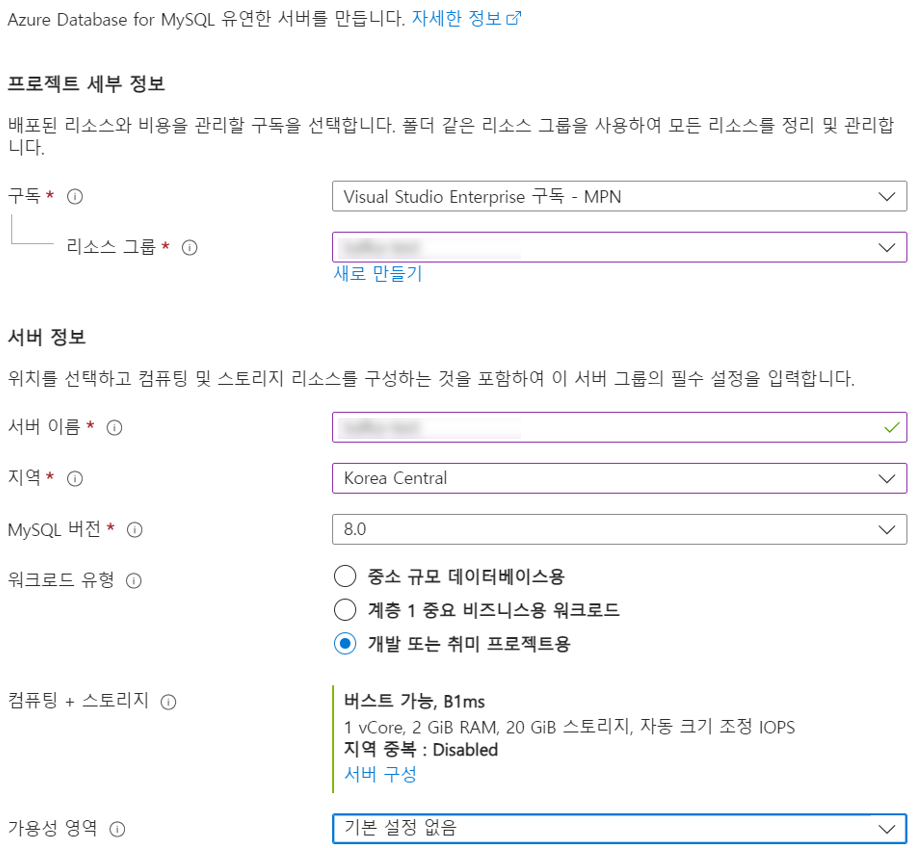Screen dimensions: 922x848
Task: Open the 서버 이름 info icon
Action: pos(114,427)
